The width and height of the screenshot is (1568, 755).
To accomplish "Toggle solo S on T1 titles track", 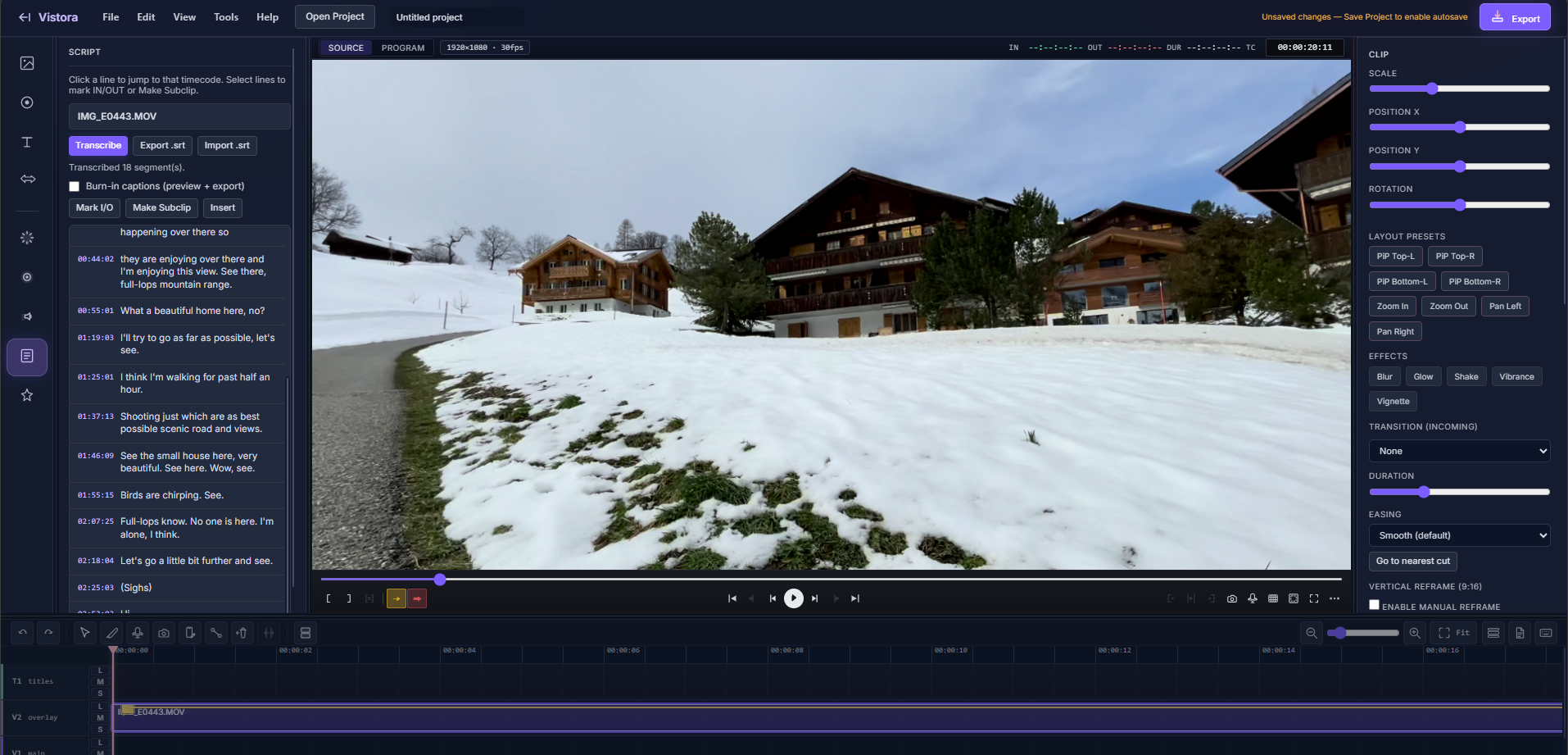I will coord(101,694).
